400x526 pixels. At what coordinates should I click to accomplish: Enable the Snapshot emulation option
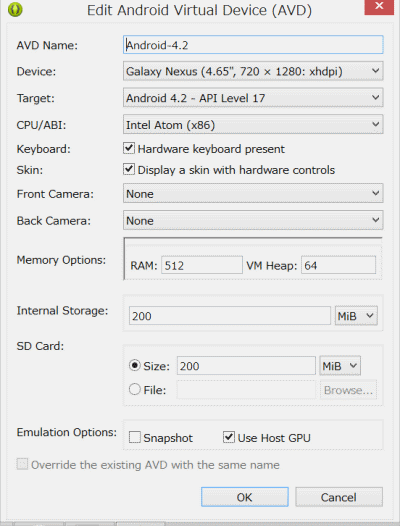[x=135, y=437]
